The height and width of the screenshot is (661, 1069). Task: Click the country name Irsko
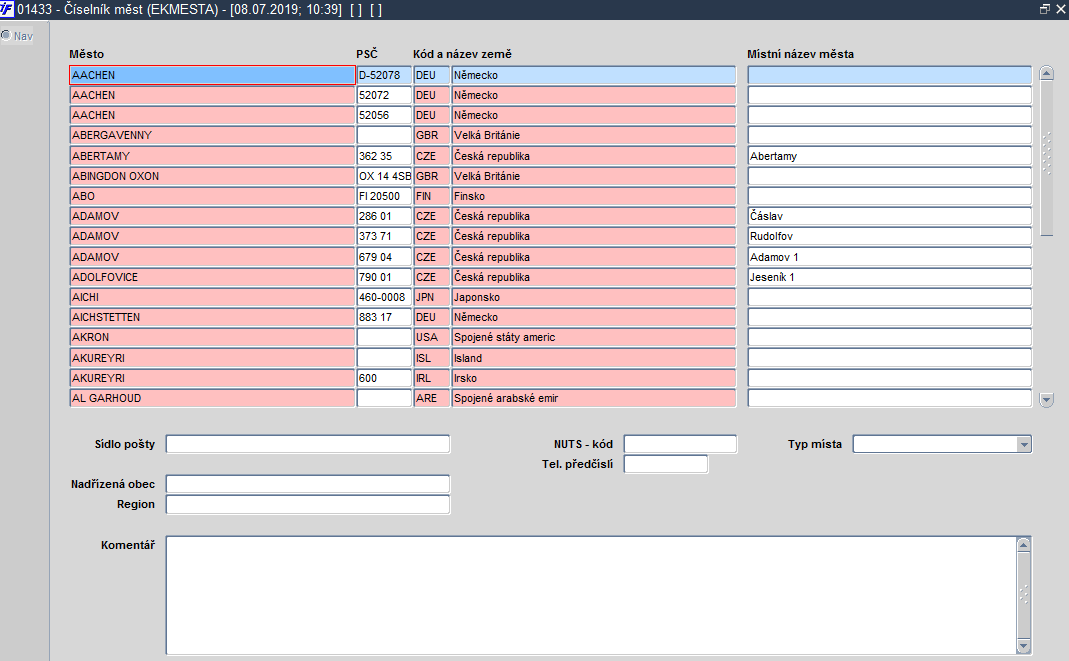(x=594, y=378)
